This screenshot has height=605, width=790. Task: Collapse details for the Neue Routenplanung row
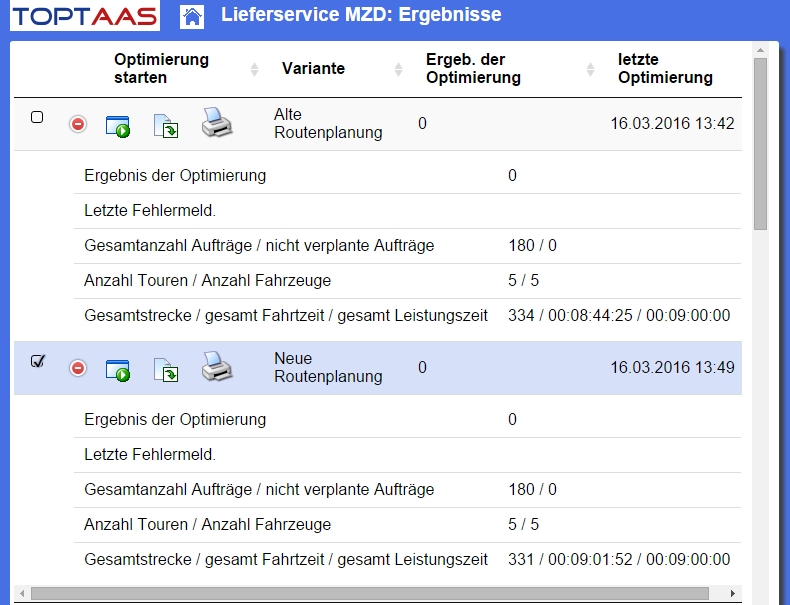coord(78,368)
